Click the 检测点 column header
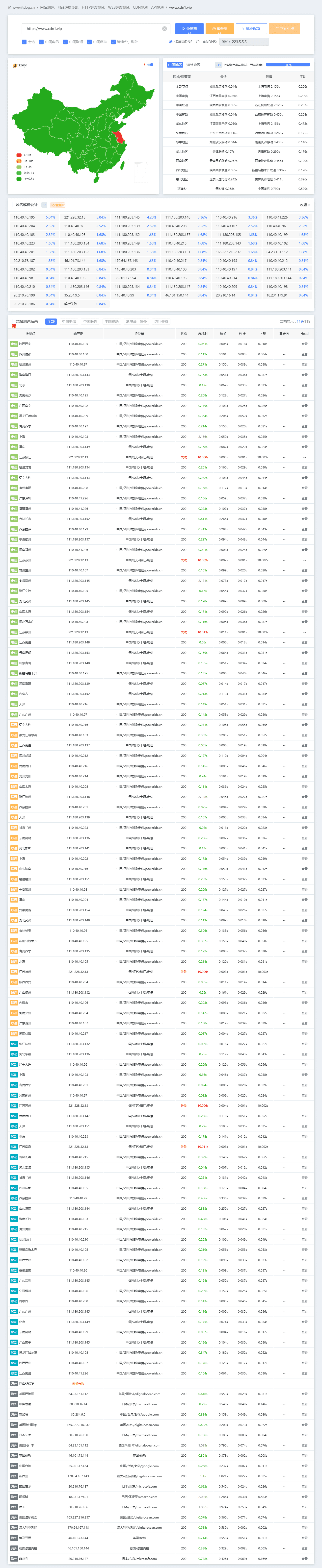The image size is (322, 1568). tap(30, 334)
